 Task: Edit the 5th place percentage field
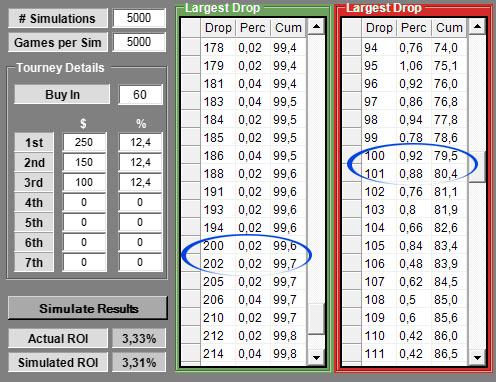(140, 222)
